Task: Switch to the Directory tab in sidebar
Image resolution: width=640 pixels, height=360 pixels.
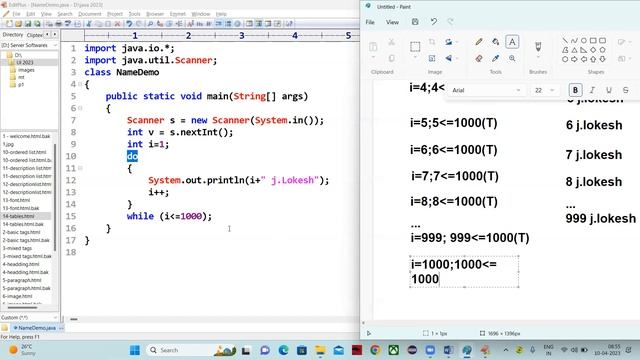Action: (13, 35)
